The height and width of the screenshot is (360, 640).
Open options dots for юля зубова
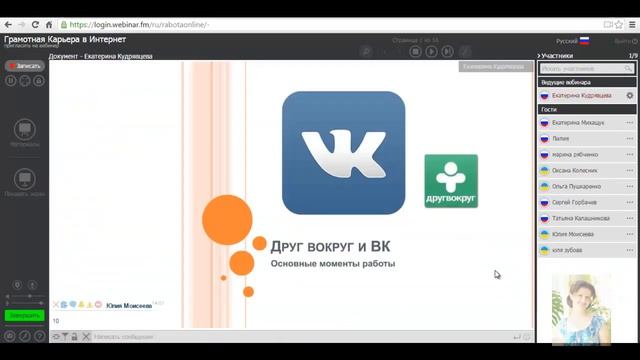(x=630, y=250)
